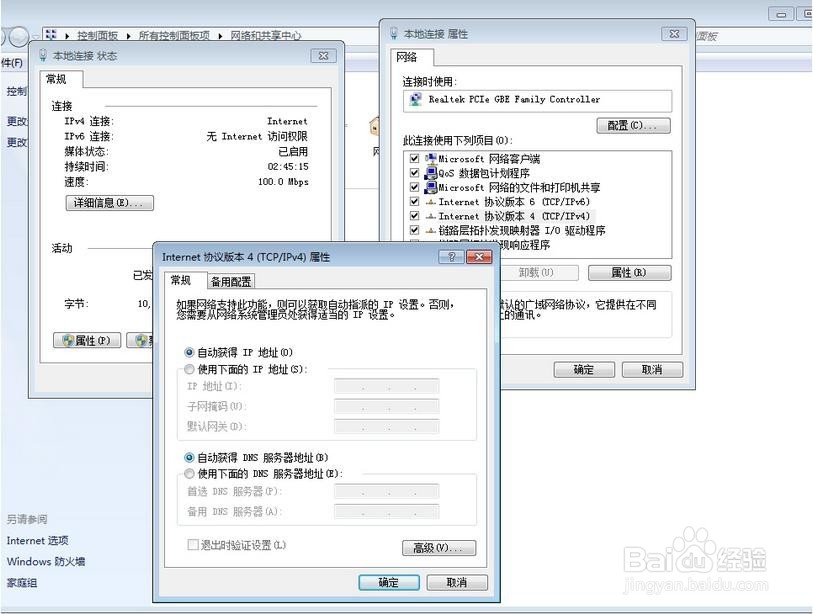The image size is (813, 614).
Task: Click the TCP/IPv6 protocol item icon
Action: pyautogui.click(x=430, y=202)
